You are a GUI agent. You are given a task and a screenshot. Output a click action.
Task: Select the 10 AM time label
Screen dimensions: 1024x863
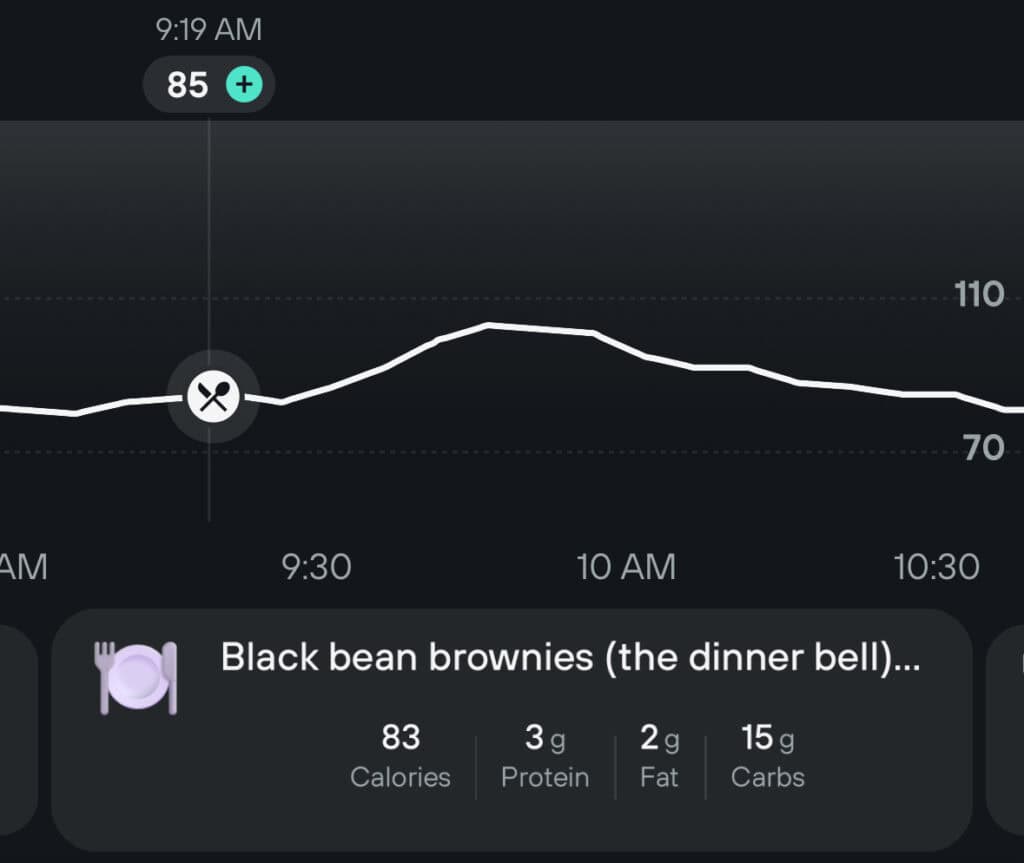(627, 566)
